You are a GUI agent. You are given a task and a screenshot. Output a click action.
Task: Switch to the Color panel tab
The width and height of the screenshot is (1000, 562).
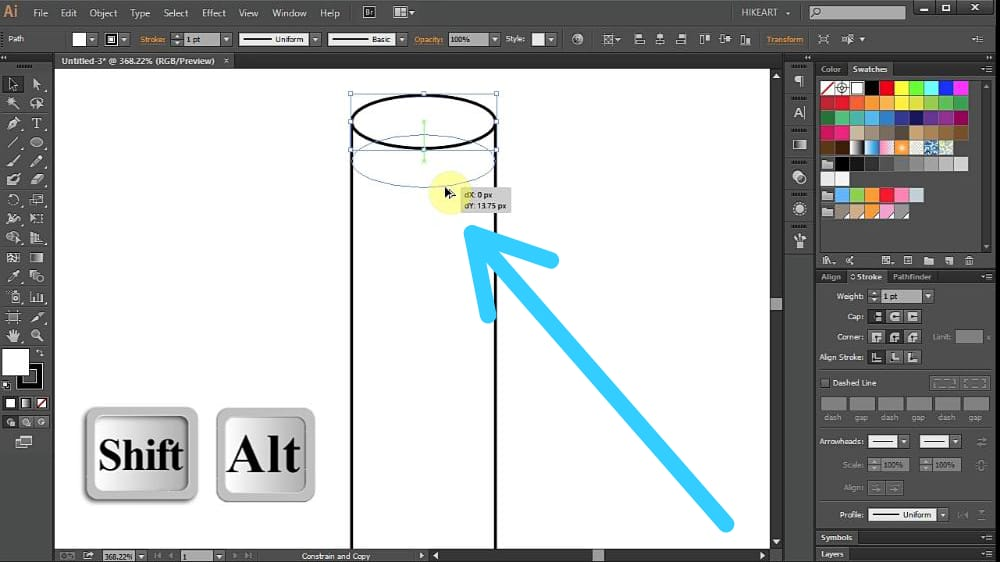click(x=830, y=69)
